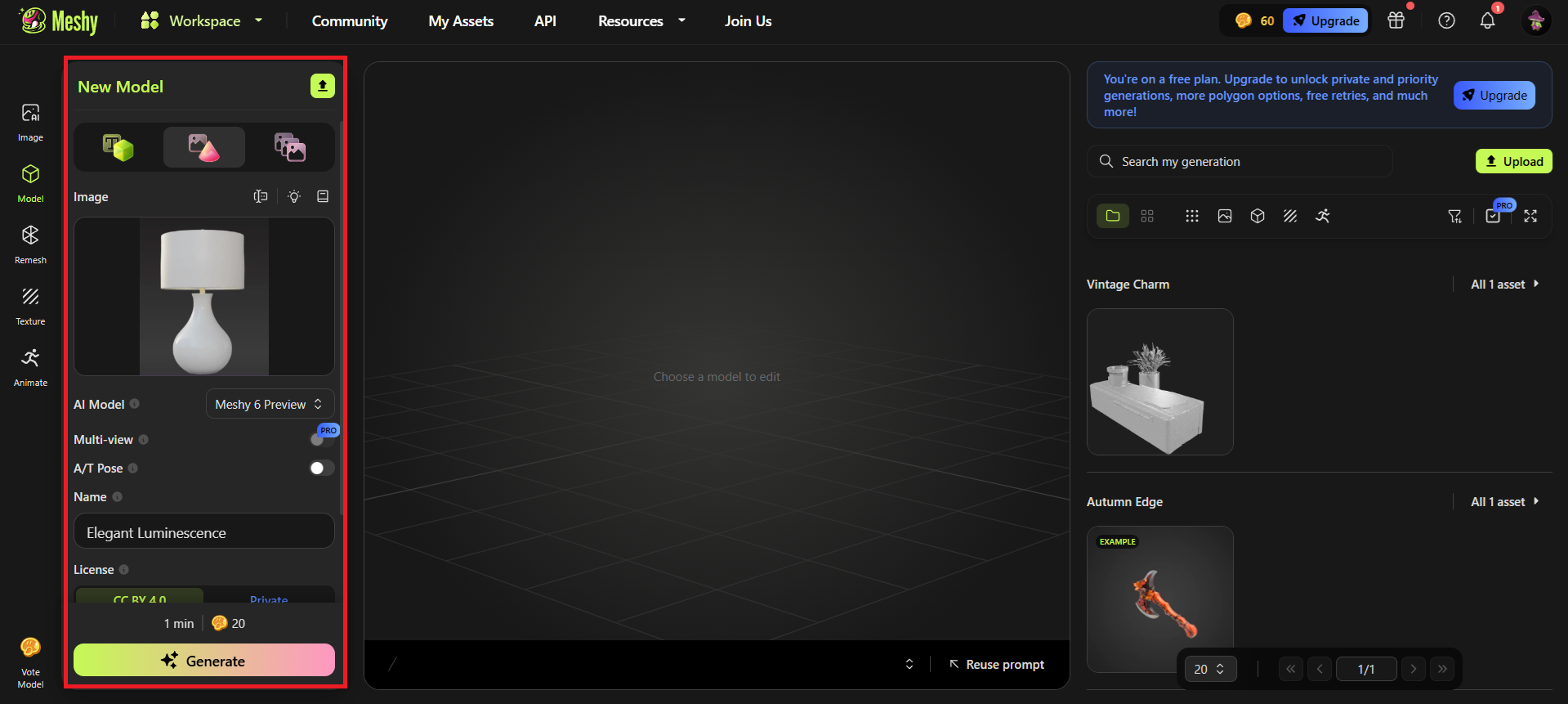Click the gift box icon in header

(x=1396, y=20)
